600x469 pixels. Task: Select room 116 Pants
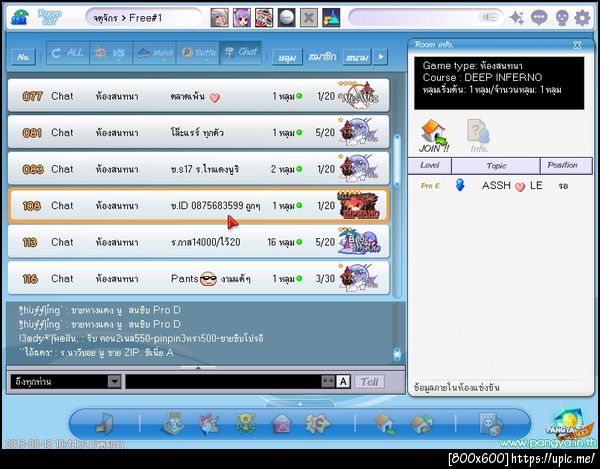pyautogui.click(x=199, y=278)
